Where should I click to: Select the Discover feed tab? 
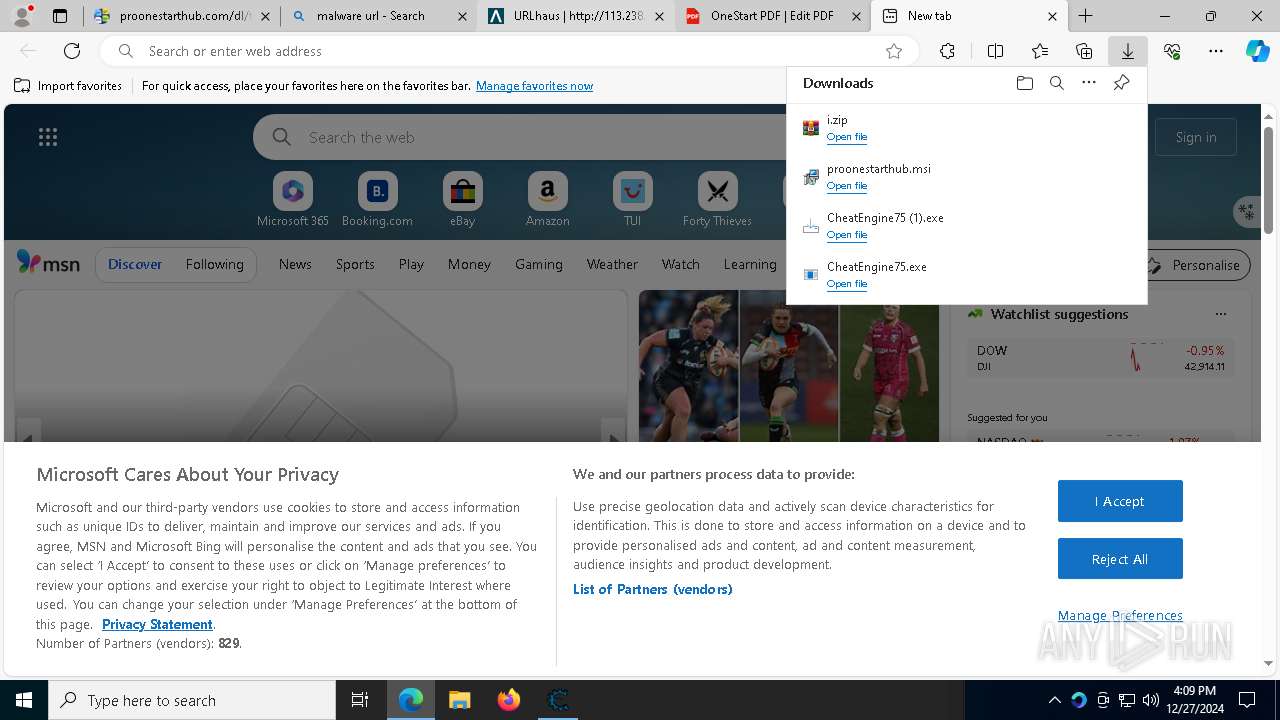pos(135,264)
